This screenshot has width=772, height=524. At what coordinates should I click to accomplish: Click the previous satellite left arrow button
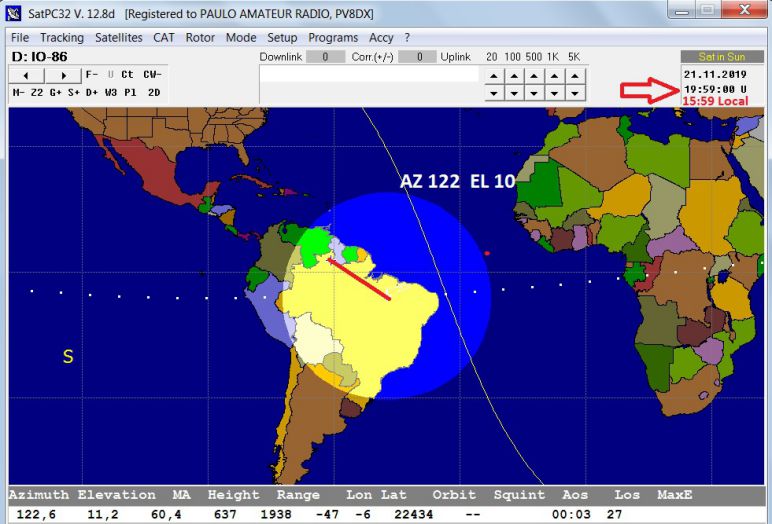tap(27, 75)
